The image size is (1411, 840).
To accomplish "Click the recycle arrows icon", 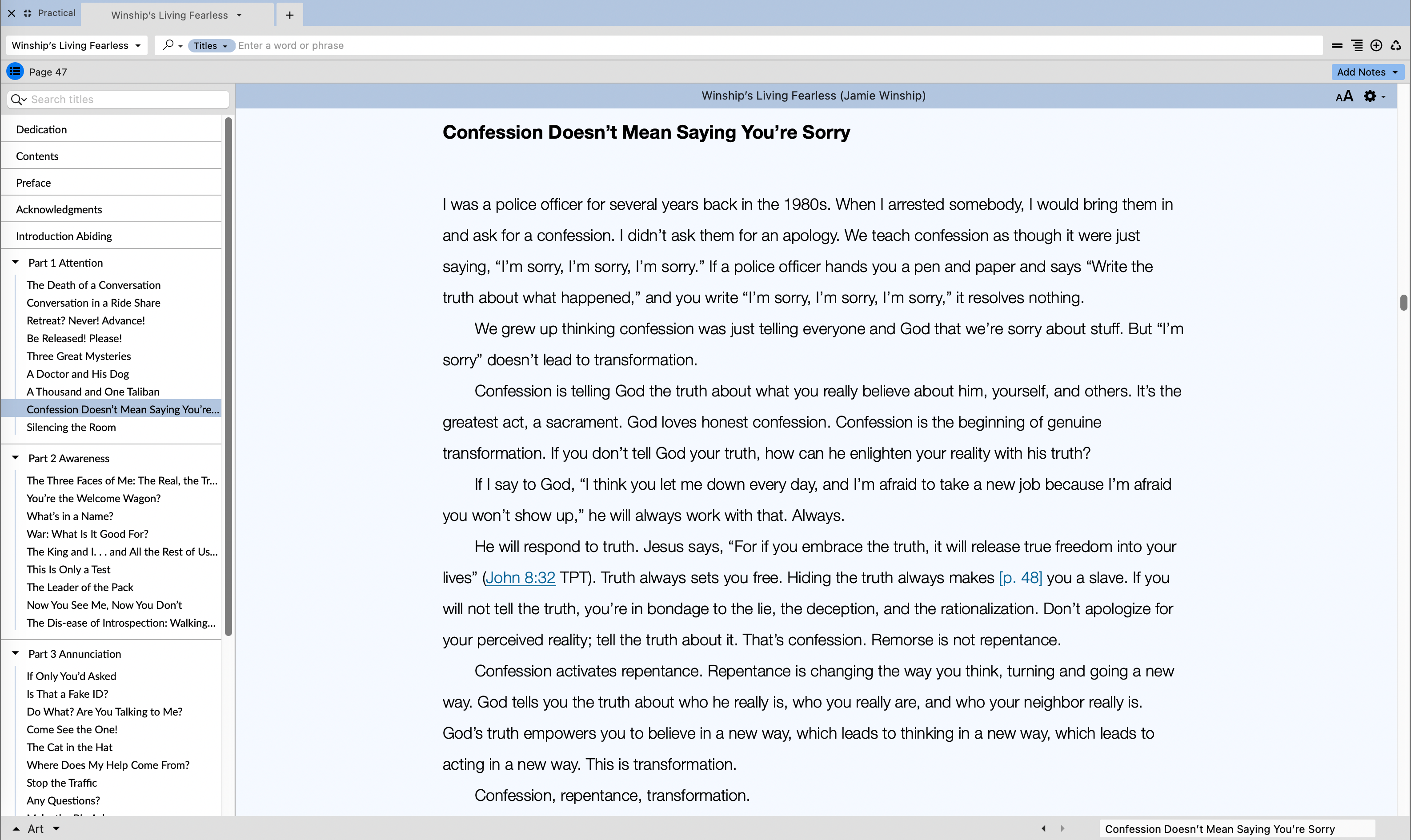I will click(1396, 45).
